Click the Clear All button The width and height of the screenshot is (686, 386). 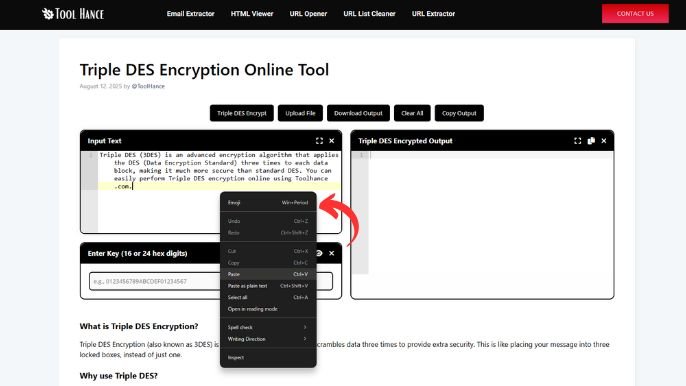(412, 113)
